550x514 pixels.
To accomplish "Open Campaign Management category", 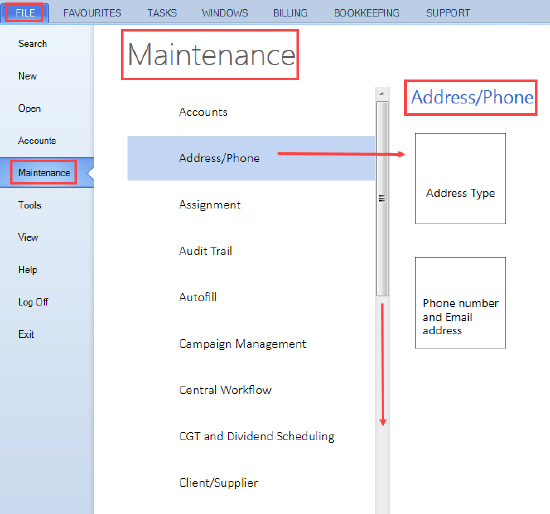I will coord(242,344).
